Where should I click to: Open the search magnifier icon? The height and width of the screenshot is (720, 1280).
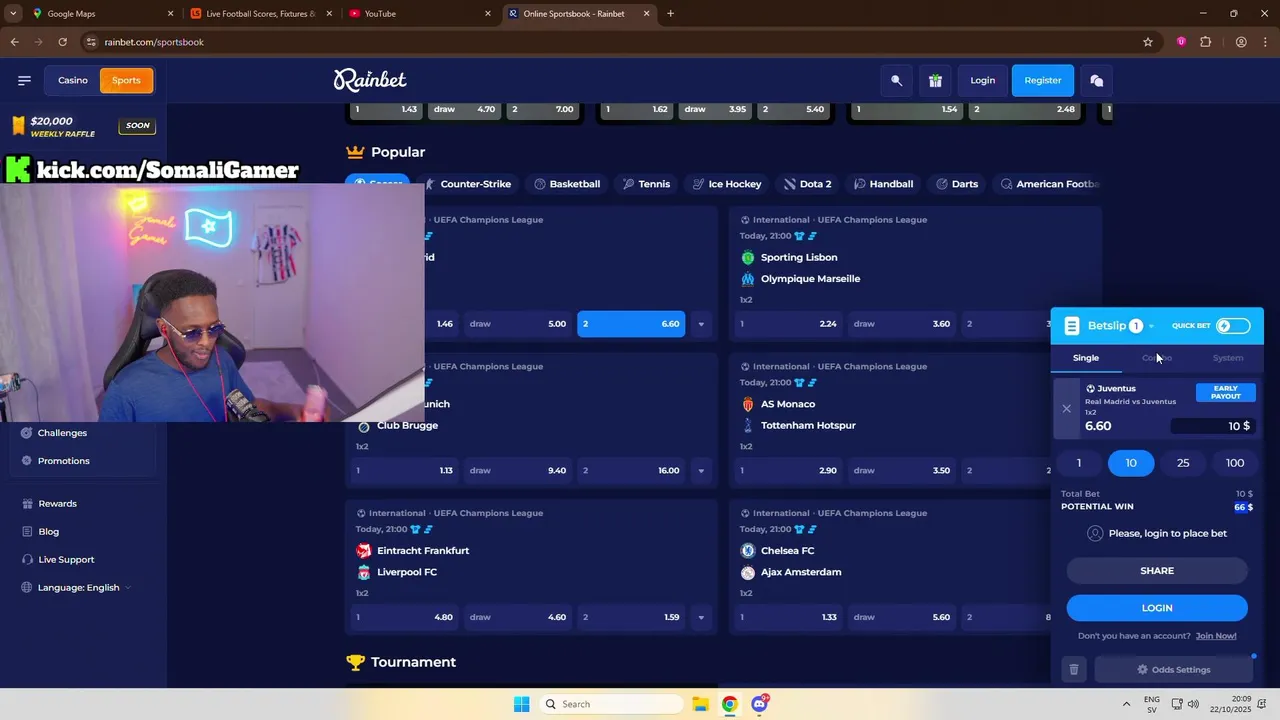897,81
